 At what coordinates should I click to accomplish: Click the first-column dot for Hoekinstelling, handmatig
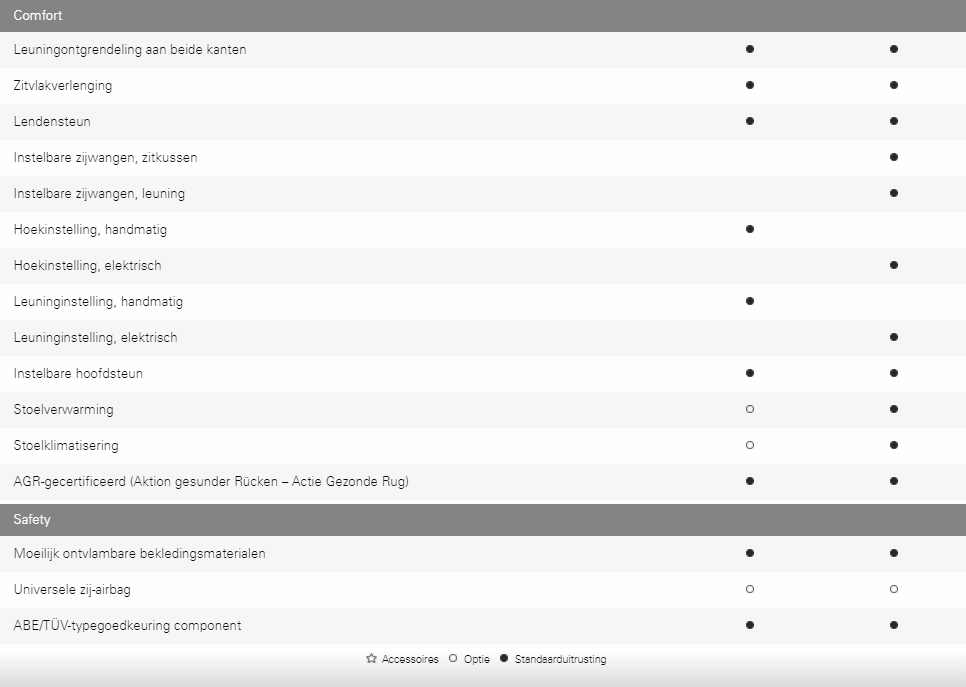coord(750,229)
